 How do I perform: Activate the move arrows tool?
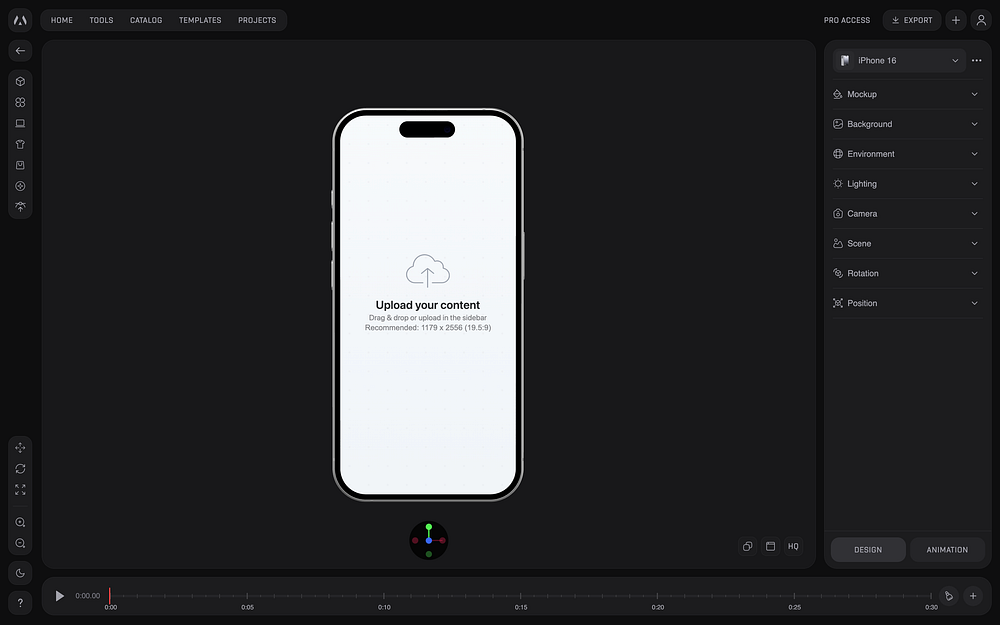[x=20, y=448]
